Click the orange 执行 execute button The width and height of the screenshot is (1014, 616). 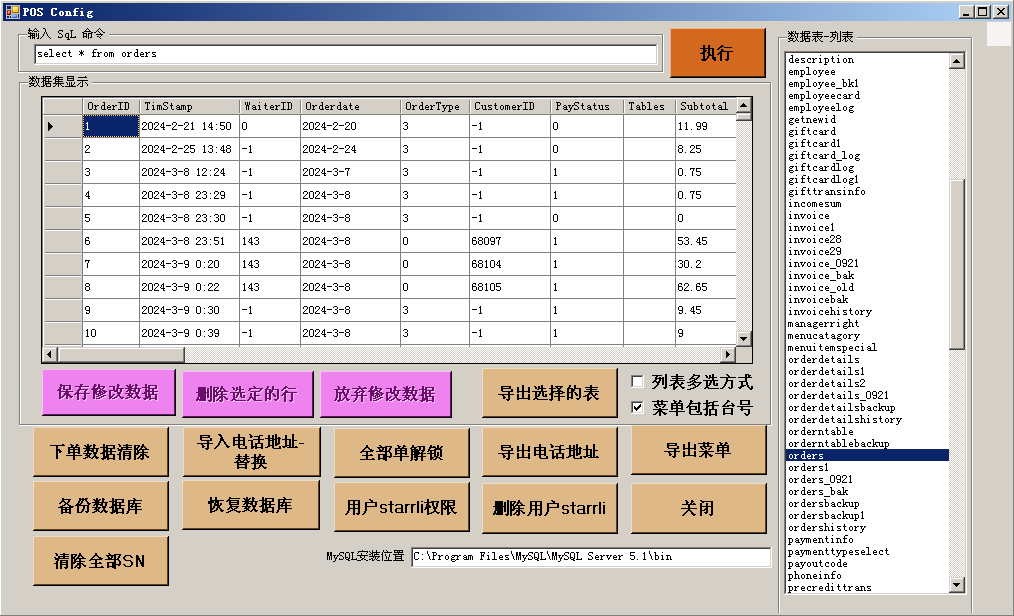(x=716, y=53)
